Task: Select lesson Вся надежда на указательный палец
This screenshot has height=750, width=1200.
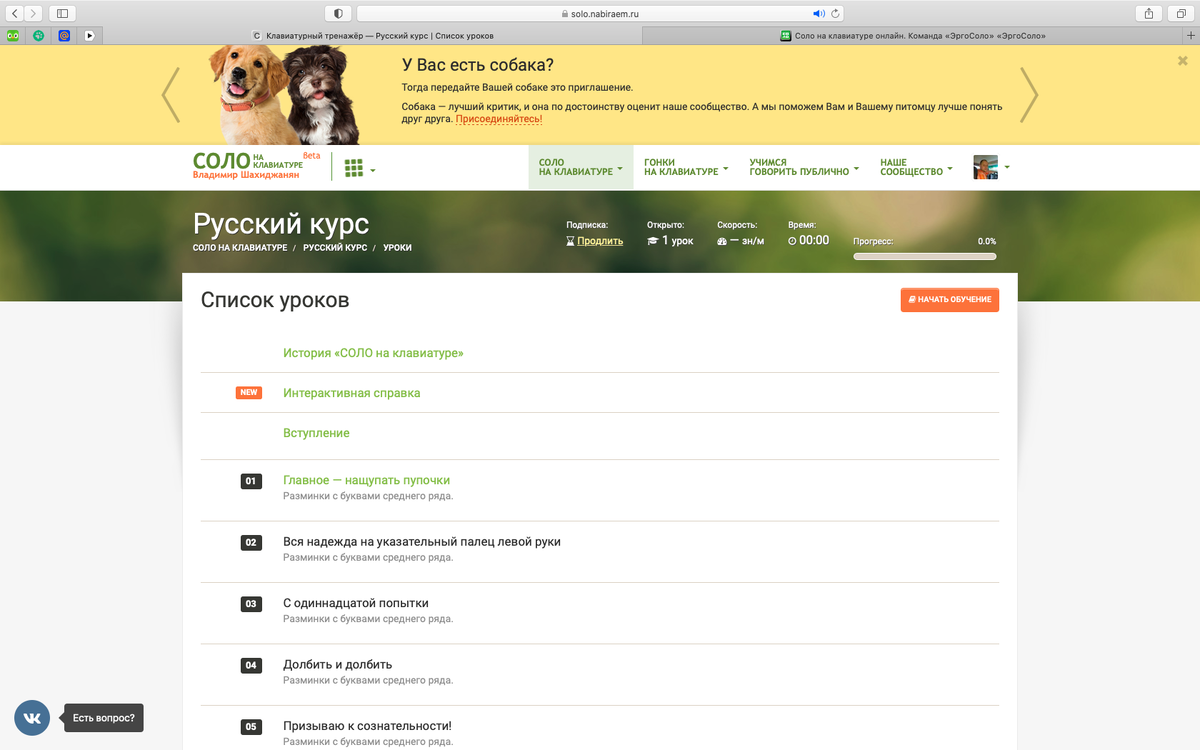Action: pos(422,541)
